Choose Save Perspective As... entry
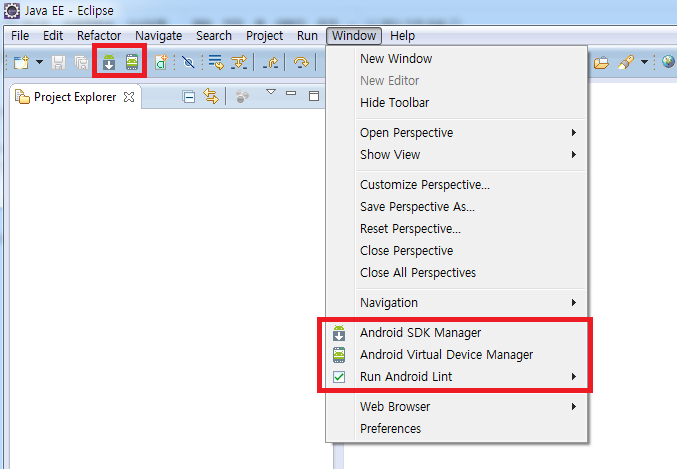The height and width of the screenshot is (469, 677). pyautogui.click(x=457, y=207)
